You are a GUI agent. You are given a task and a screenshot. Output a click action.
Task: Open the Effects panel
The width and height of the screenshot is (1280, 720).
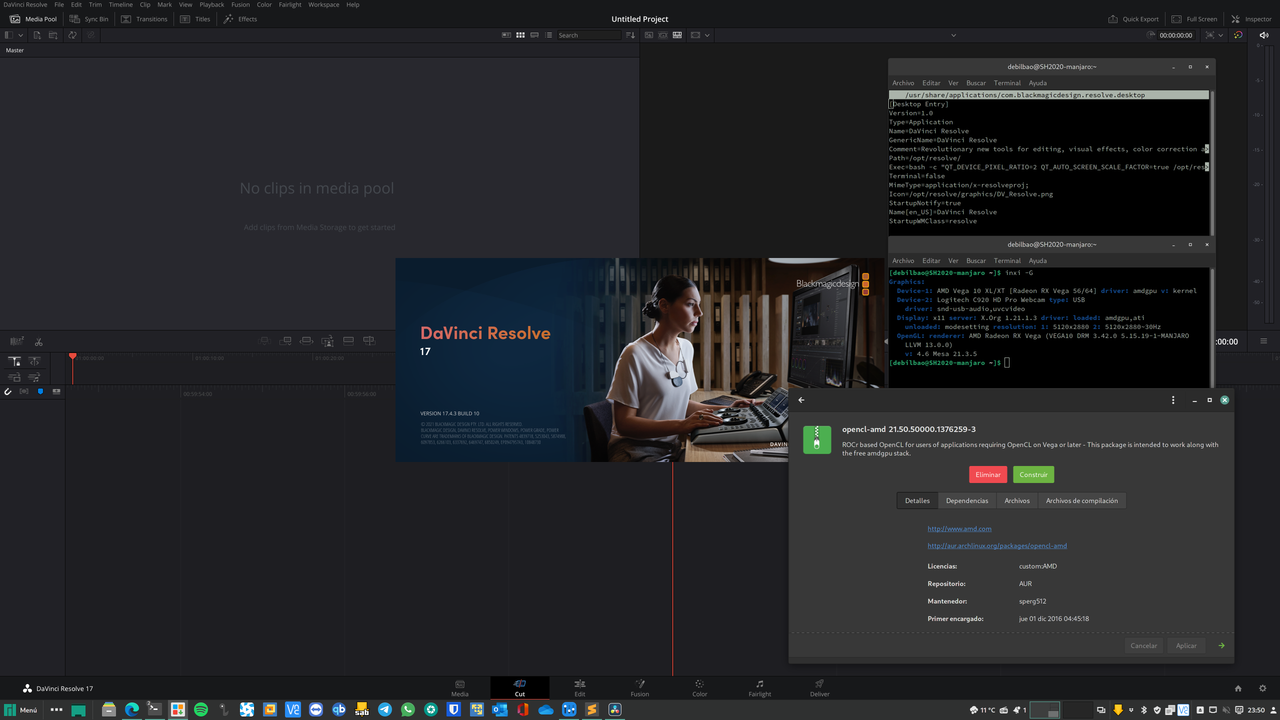tap(240, 19)
